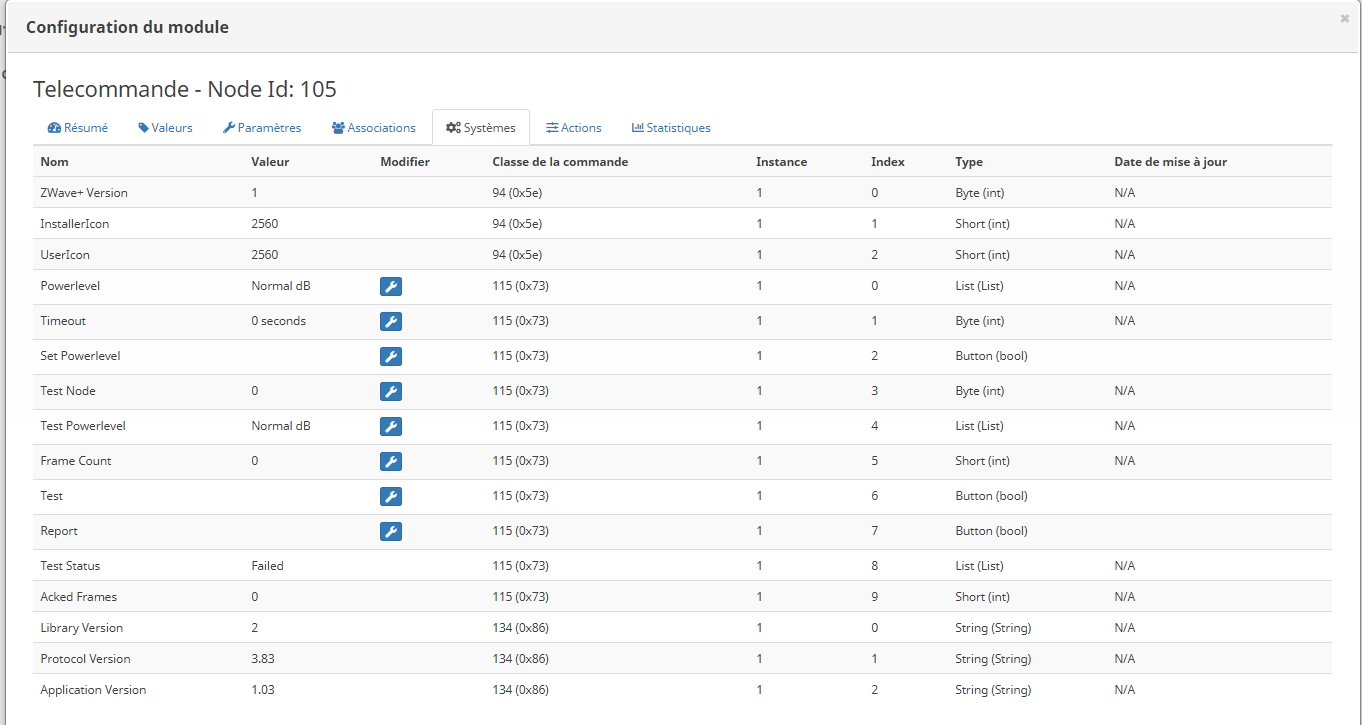Click the Library Version row name

[82, 628]
